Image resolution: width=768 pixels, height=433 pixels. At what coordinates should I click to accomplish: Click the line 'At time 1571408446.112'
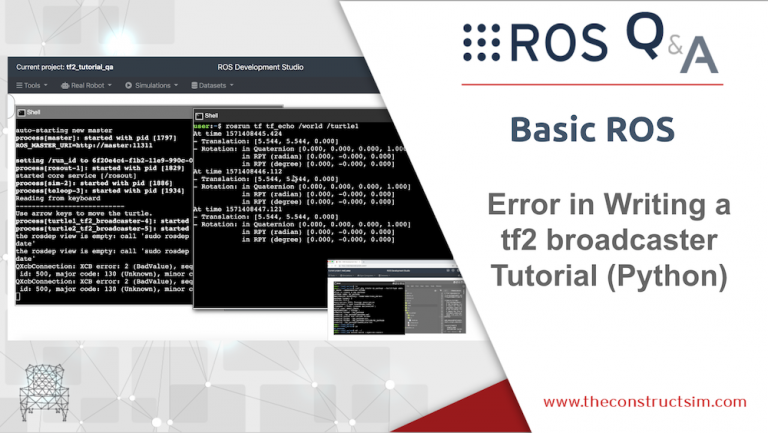click(x=238, y=171)
